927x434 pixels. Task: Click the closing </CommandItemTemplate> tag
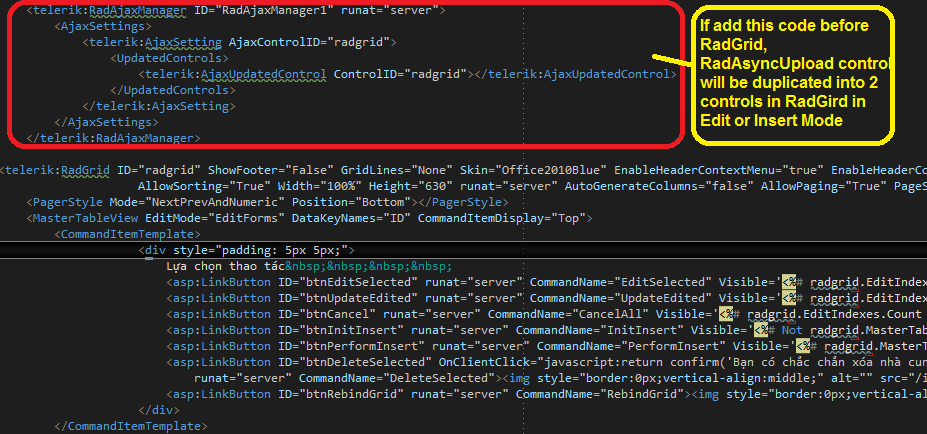pos(131,426)
